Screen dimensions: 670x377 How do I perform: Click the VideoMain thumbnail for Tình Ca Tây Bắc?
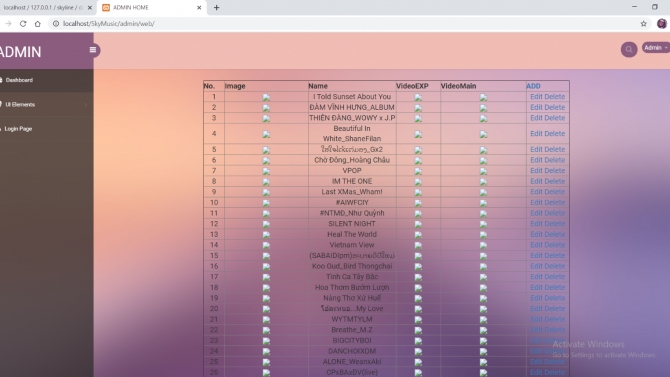point(483,277)
